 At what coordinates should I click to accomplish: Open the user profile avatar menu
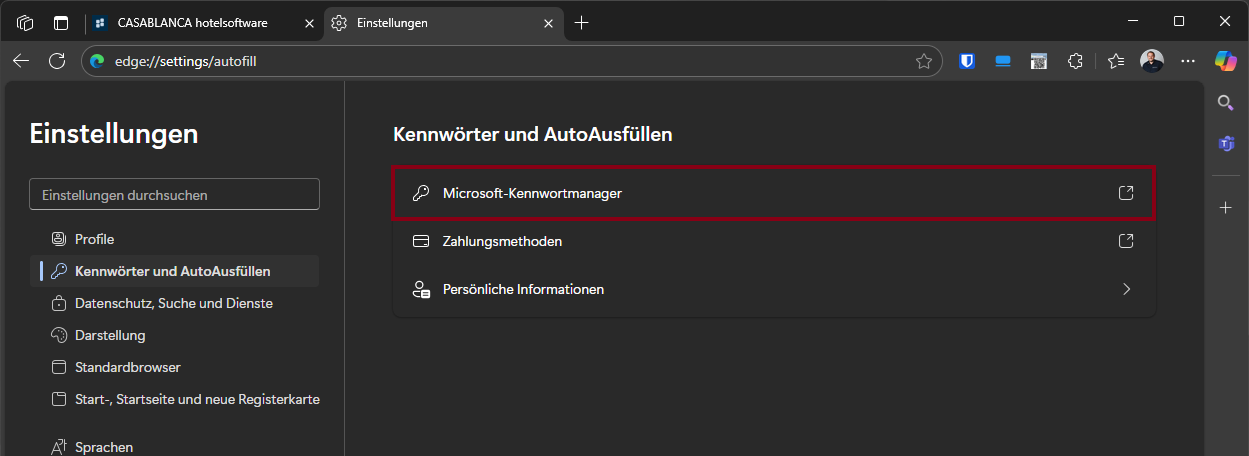[1152, 61]
